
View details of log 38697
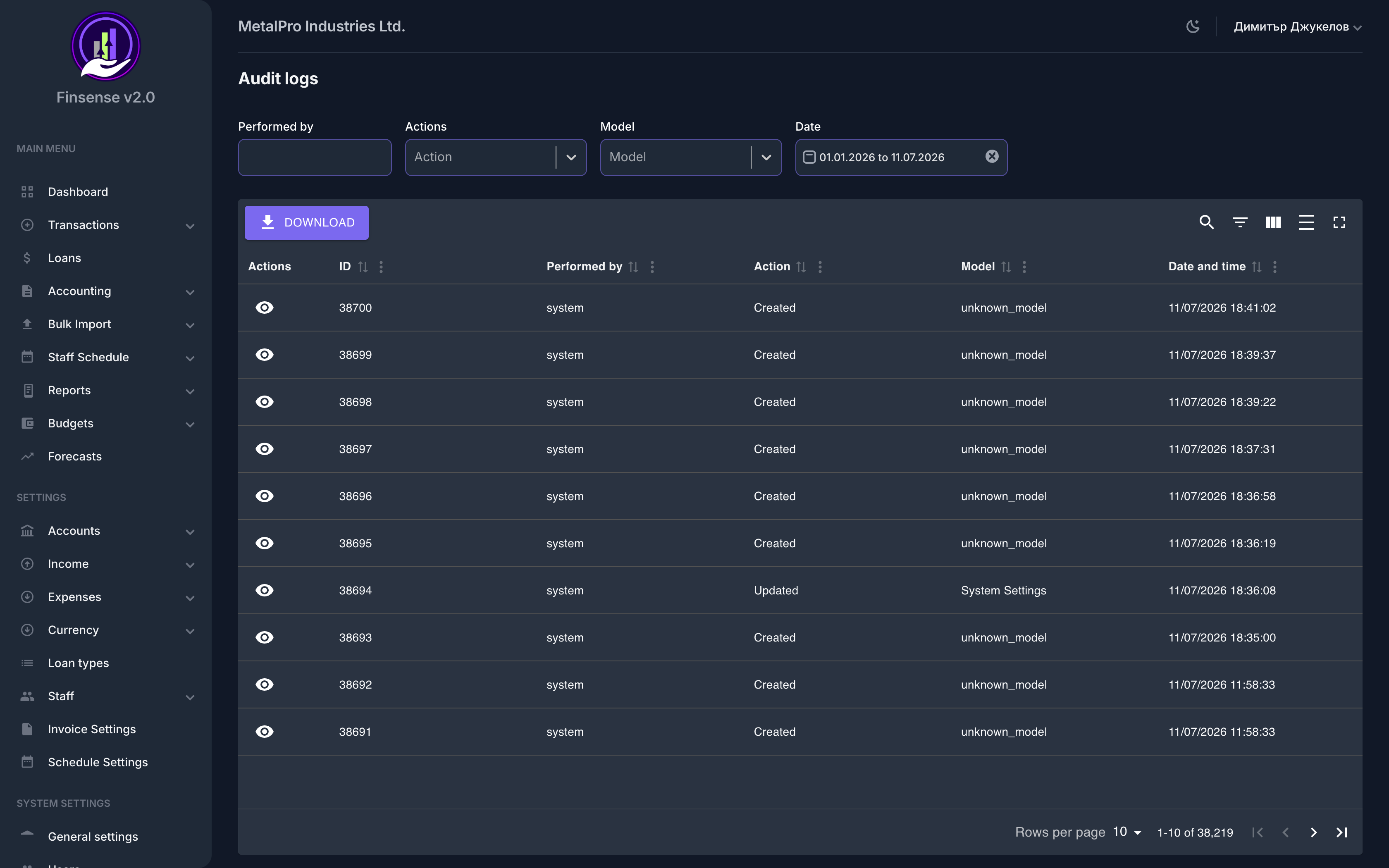point(264,449)
